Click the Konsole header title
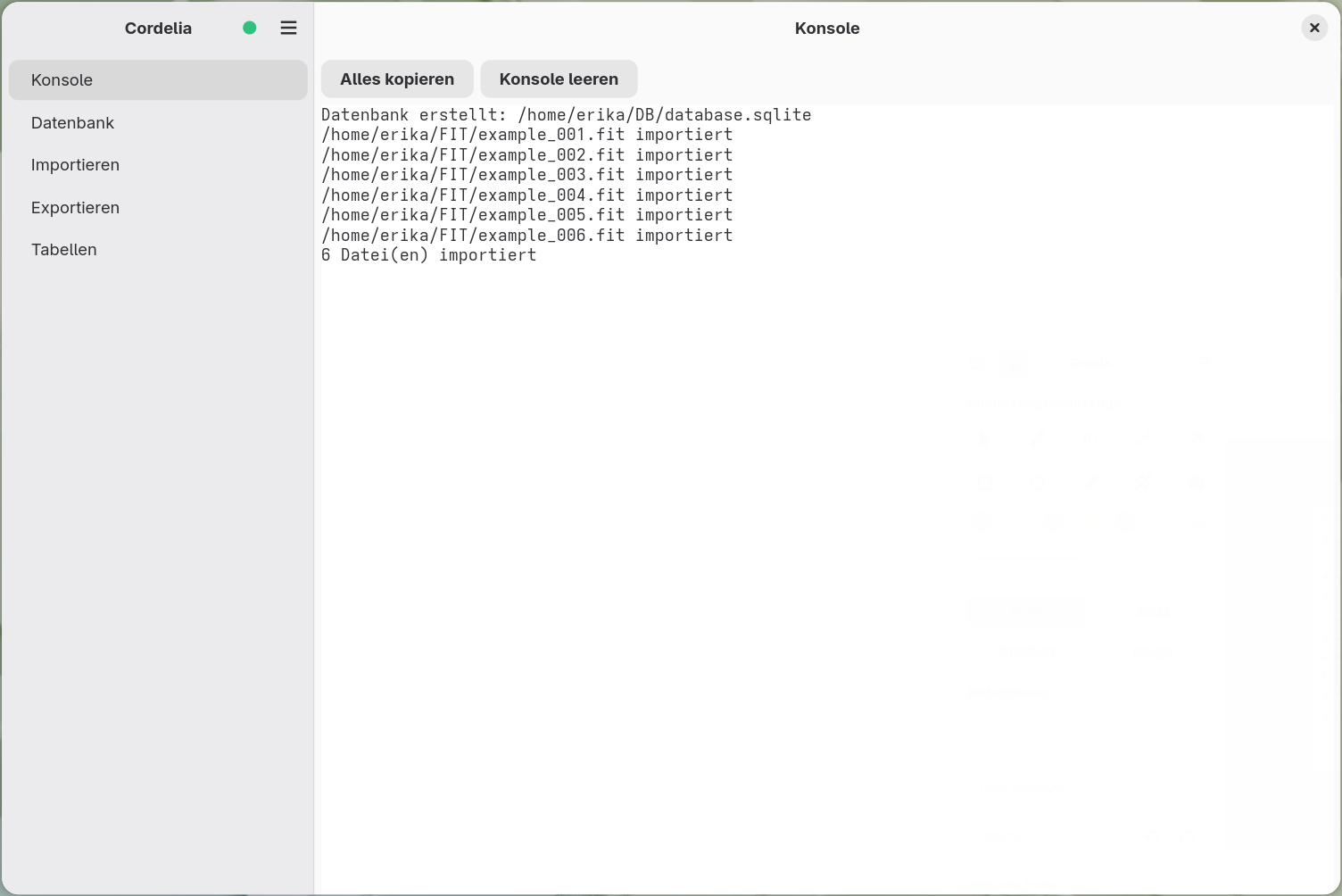Viewport: 1342px width, 896px height. point(827,29)
